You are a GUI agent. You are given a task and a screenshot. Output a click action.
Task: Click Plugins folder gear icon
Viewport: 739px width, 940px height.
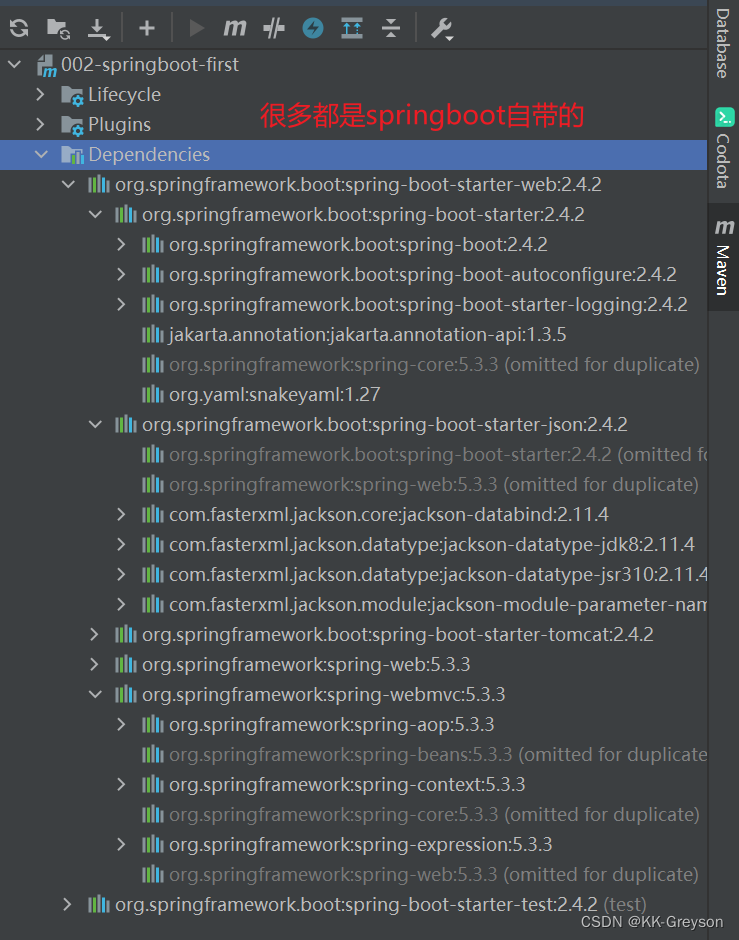coord(73,125)
